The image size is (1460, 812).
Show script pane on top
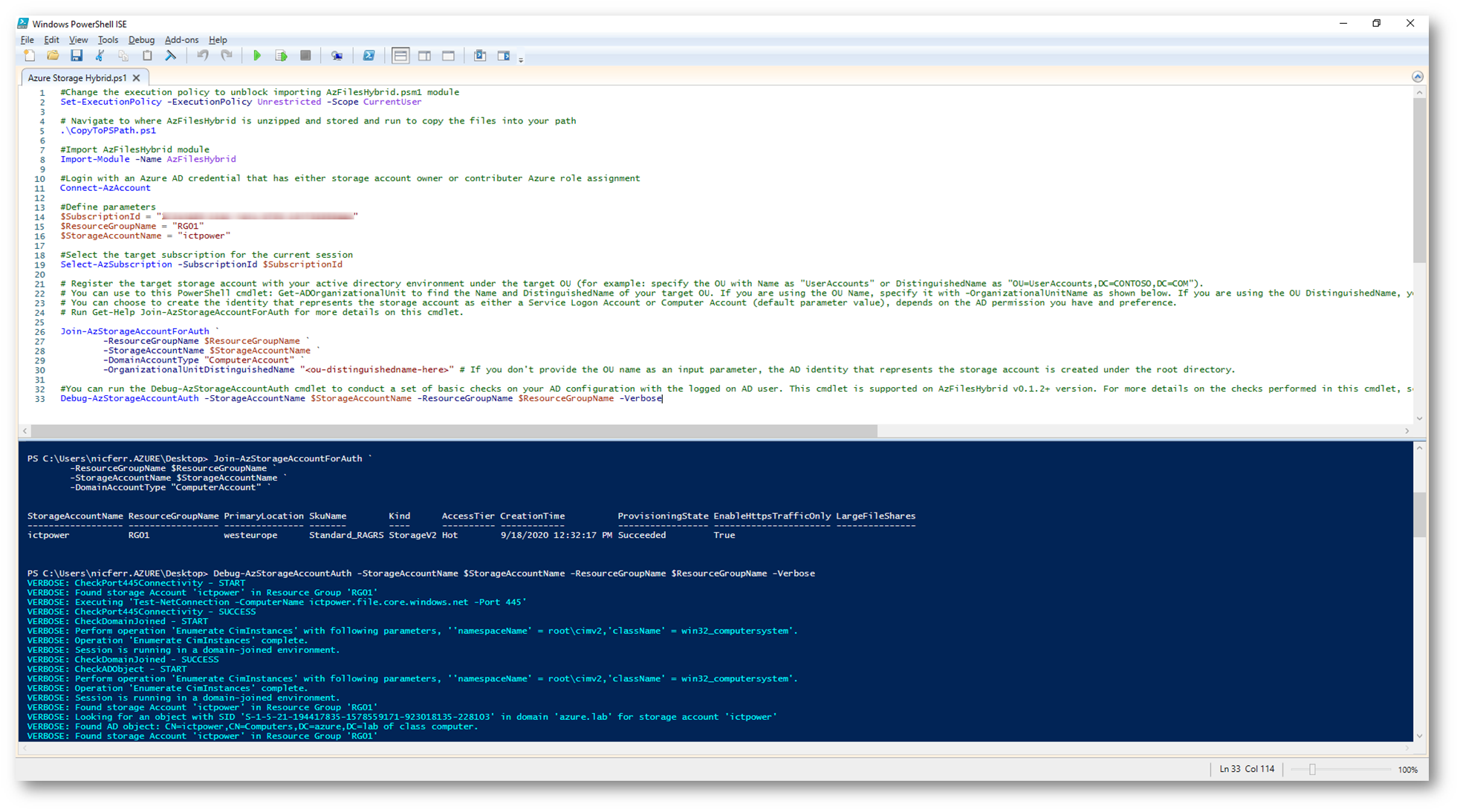point(400,56)
